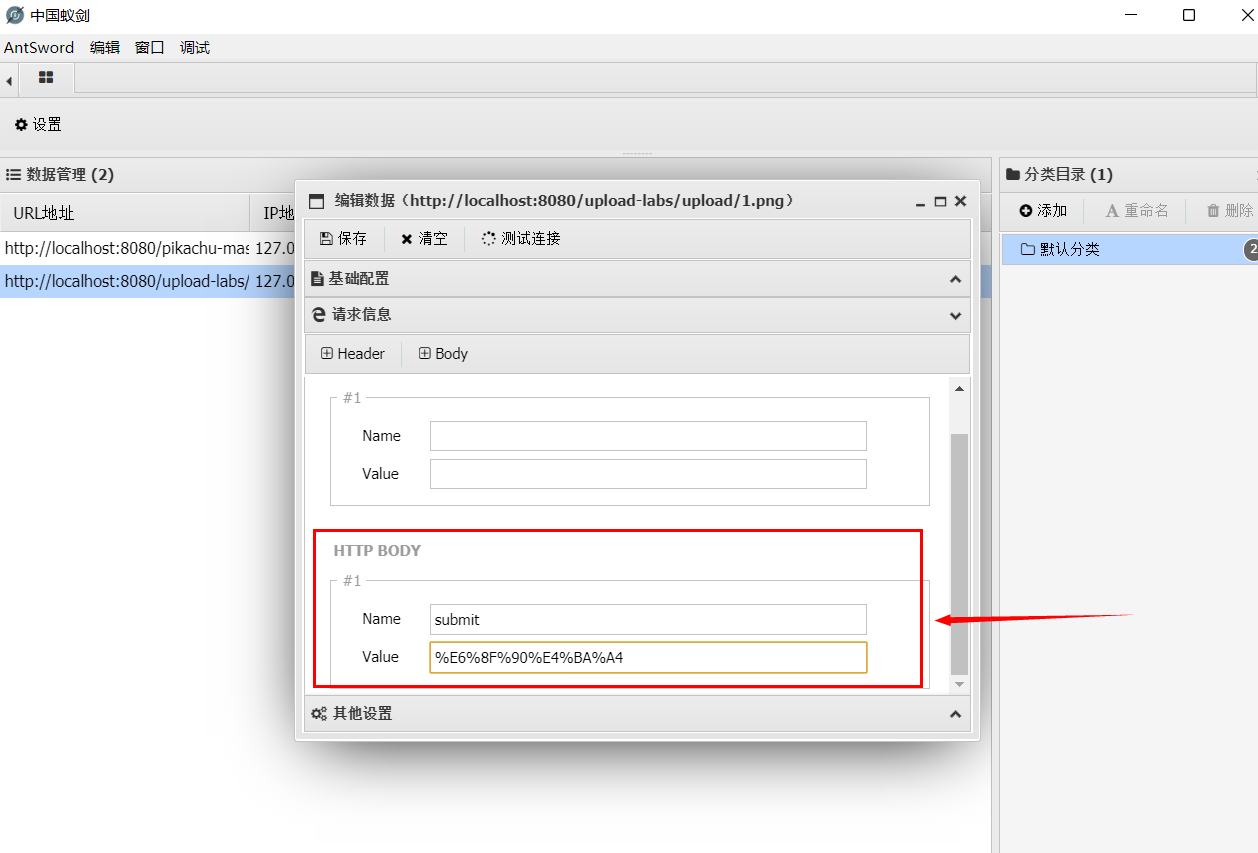Minimize the 中国蚁剑 window
The image size is (1258, 853).
pos(1130,15)
